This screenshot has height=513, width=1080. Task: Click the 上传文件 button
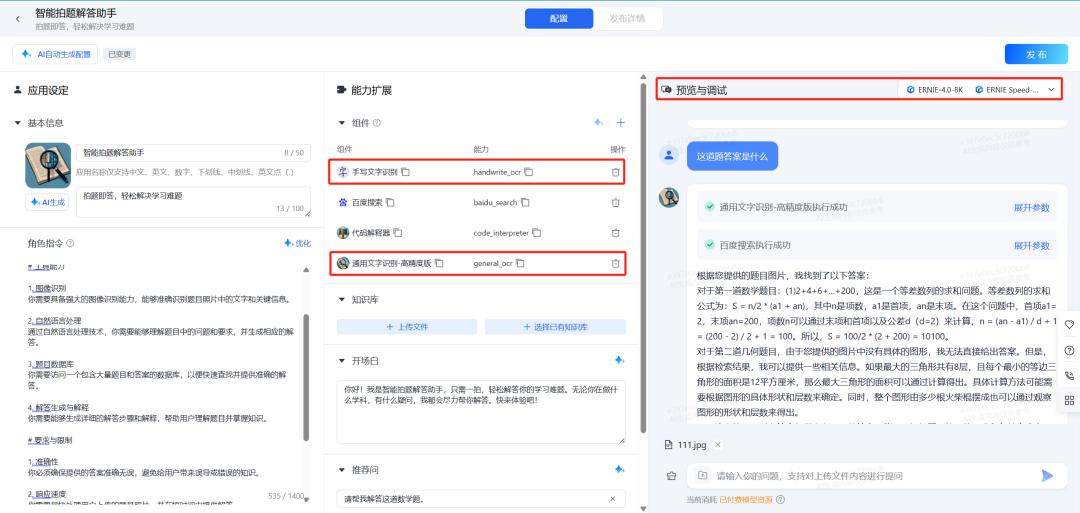pos(406,327)
